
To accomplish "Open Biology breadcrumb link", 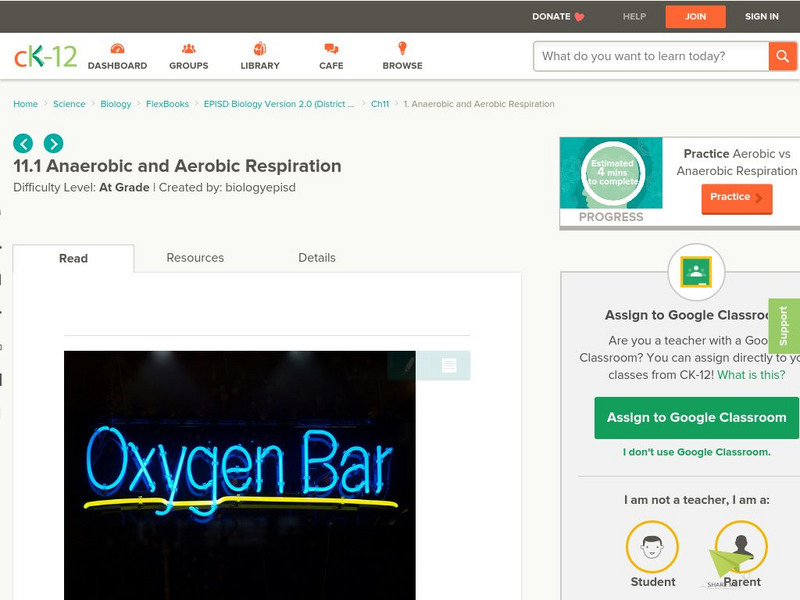I will pos(116,104).
